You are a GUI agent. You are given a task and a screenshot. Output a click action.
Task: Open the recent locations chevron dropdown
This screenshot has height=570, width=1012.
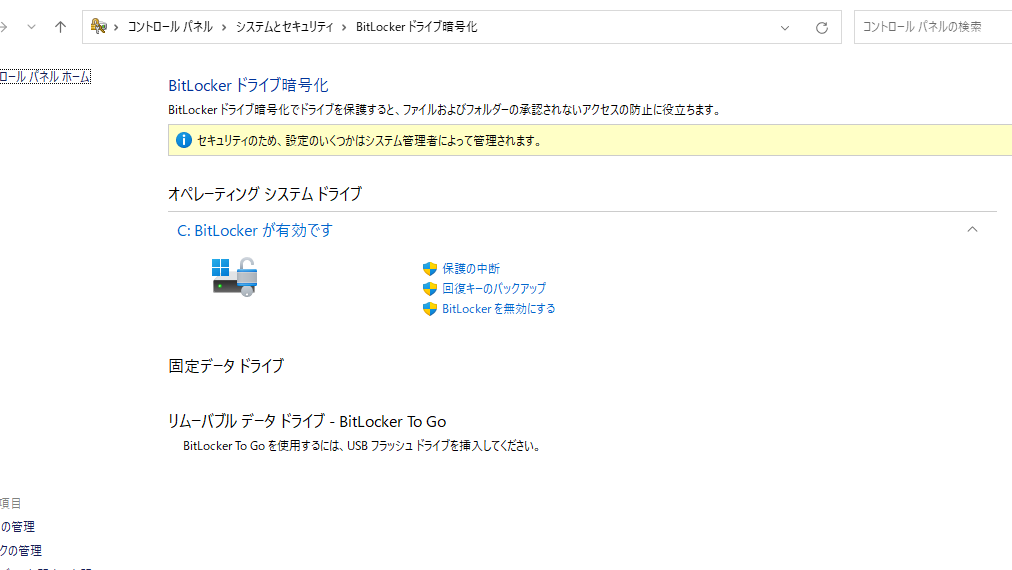(x=31, y=27)
